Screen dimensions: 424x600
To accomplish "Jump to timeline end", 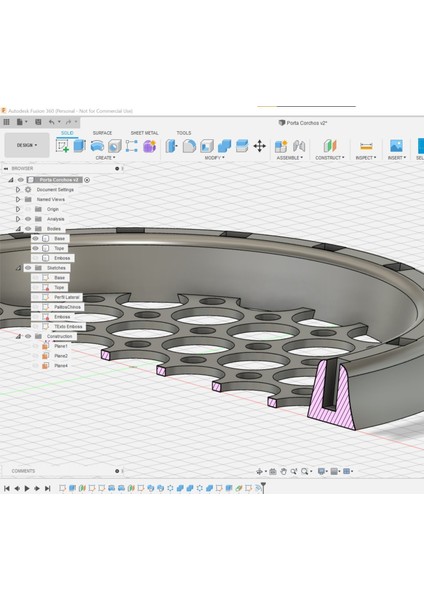I will click(47, 488).
